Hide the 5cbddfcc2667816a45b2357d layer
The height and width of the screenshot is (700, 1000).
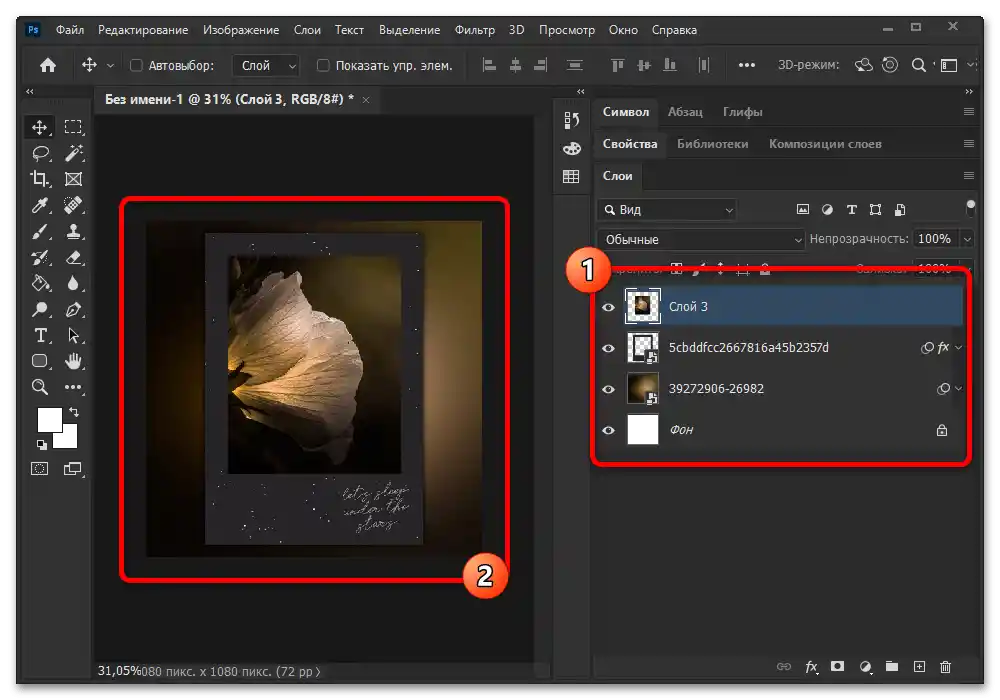(608, 348)
